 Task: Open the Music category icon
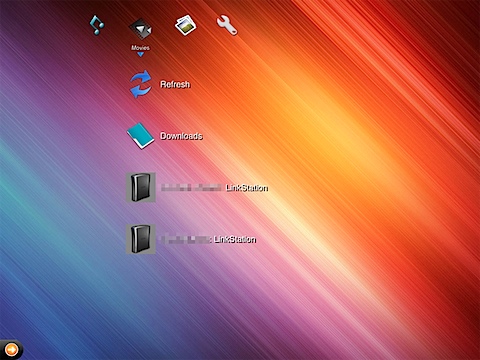point(97,25)
